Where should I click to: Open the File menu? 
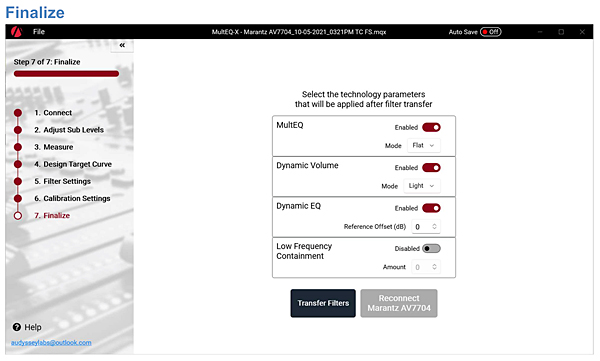(39, 32)
